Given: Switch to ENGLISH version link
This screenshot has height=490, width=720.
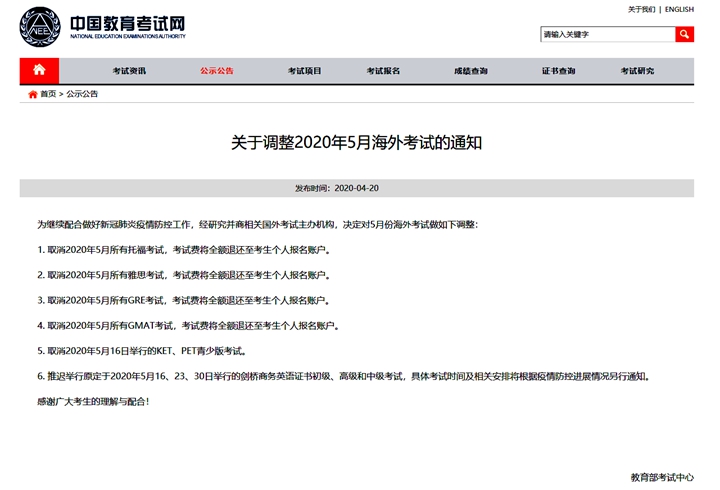Looking at the screenshot, I should [679, 9].
